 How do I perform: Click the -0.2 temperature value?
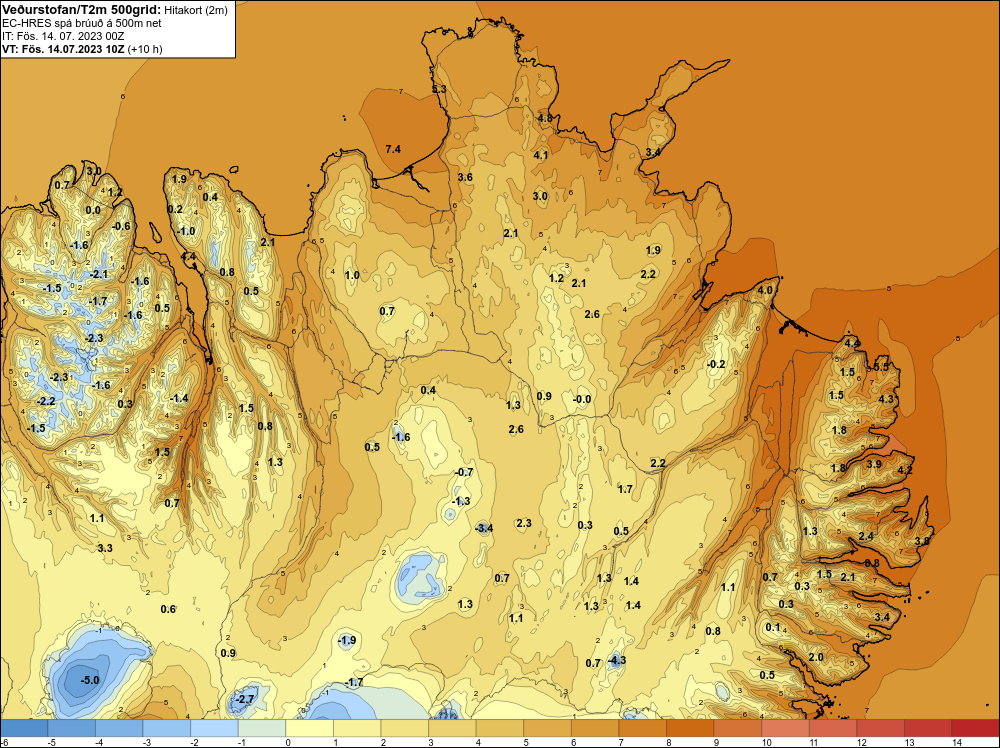(716, 364)
